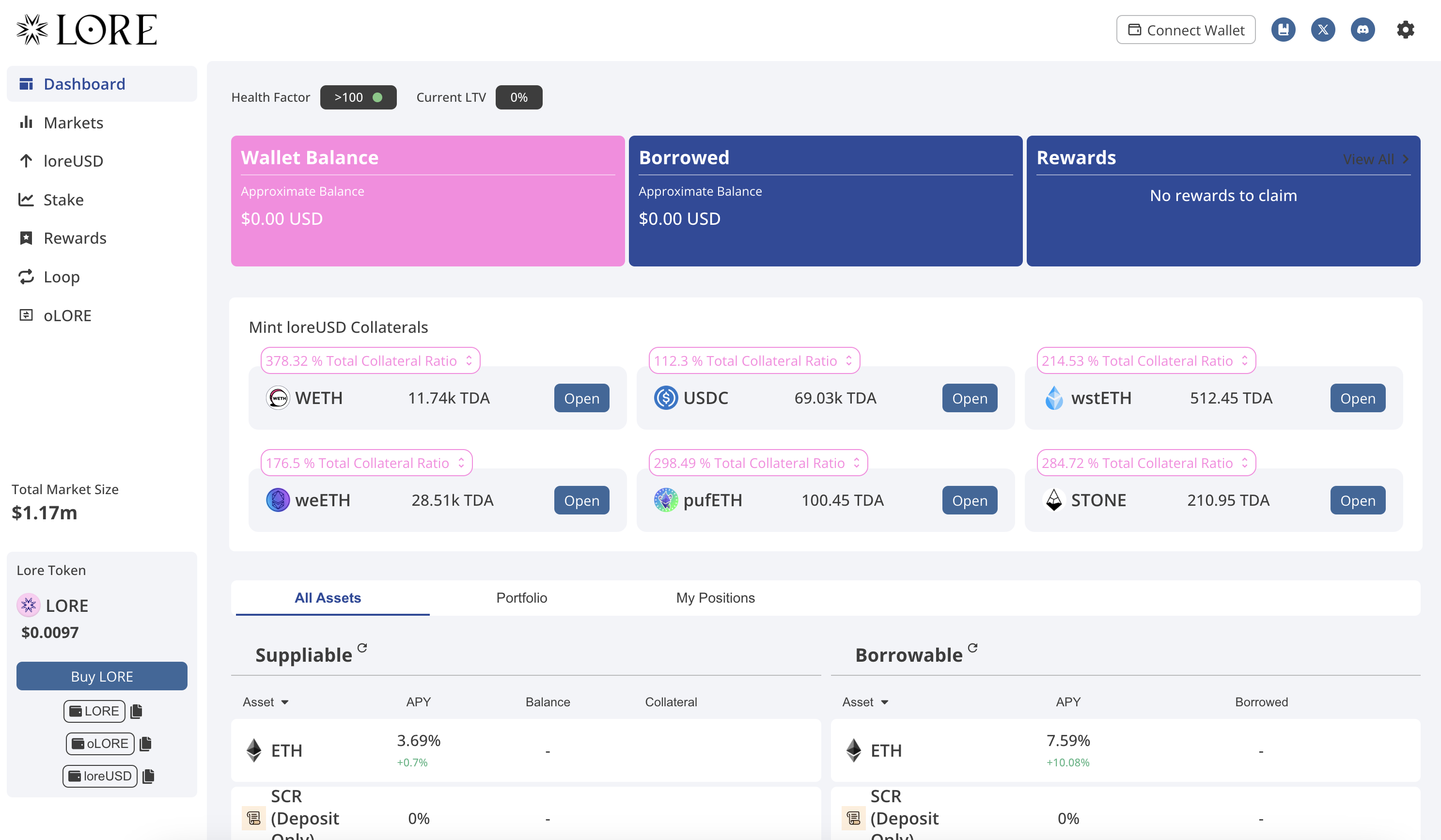Expand weETH 176.5% collateral ratio selector
Viewport: 1441px width, 840px height.
tap(366, 463)
